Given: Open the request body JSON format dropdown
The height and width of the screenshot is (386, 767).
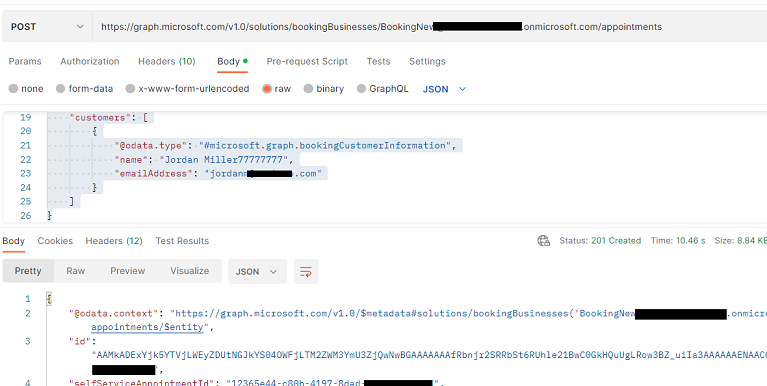Looking at the screenshot, I should pos(444,89).
